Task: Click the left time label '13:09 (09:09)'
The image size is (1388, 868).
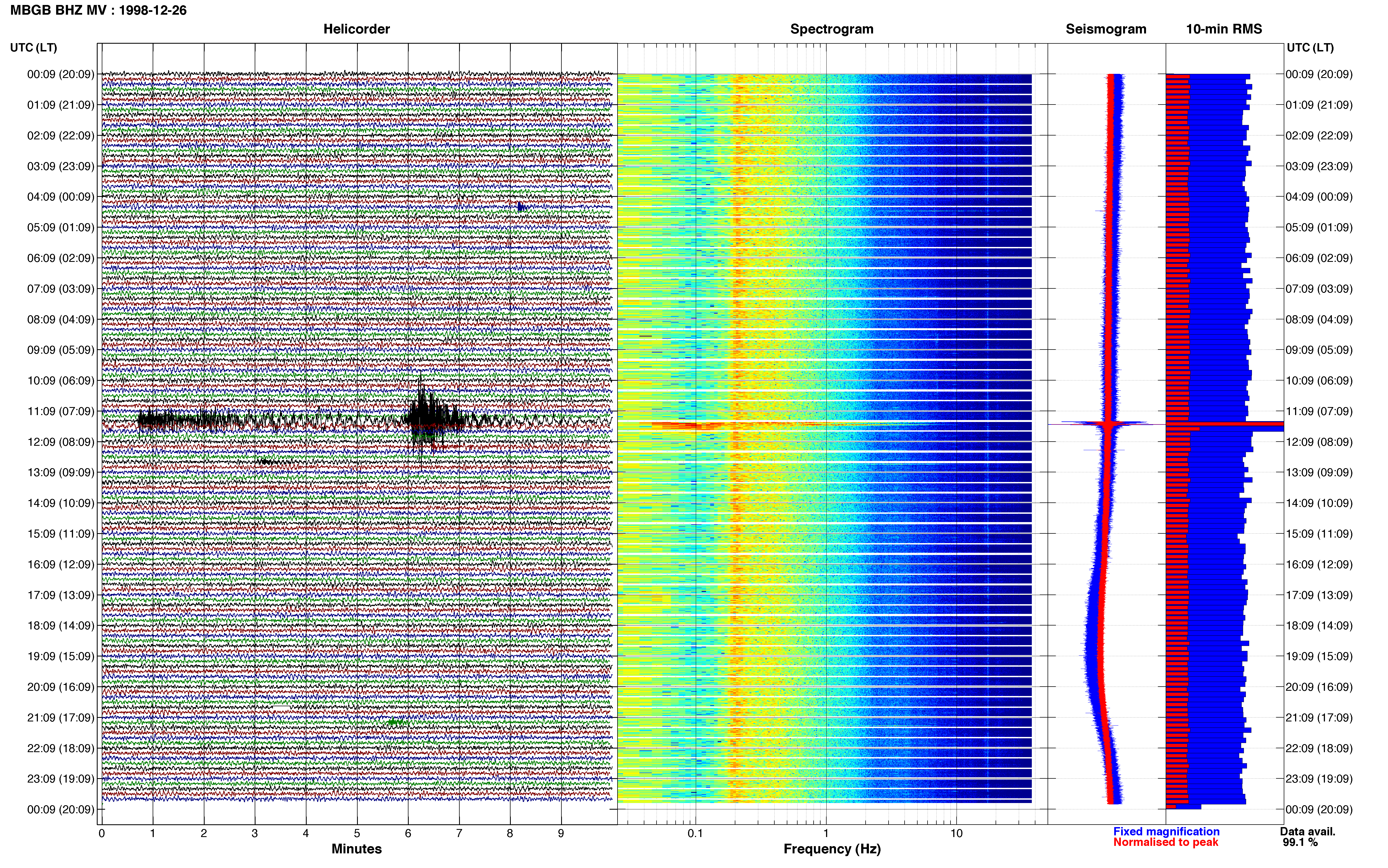Action: [x=61, y=473]
